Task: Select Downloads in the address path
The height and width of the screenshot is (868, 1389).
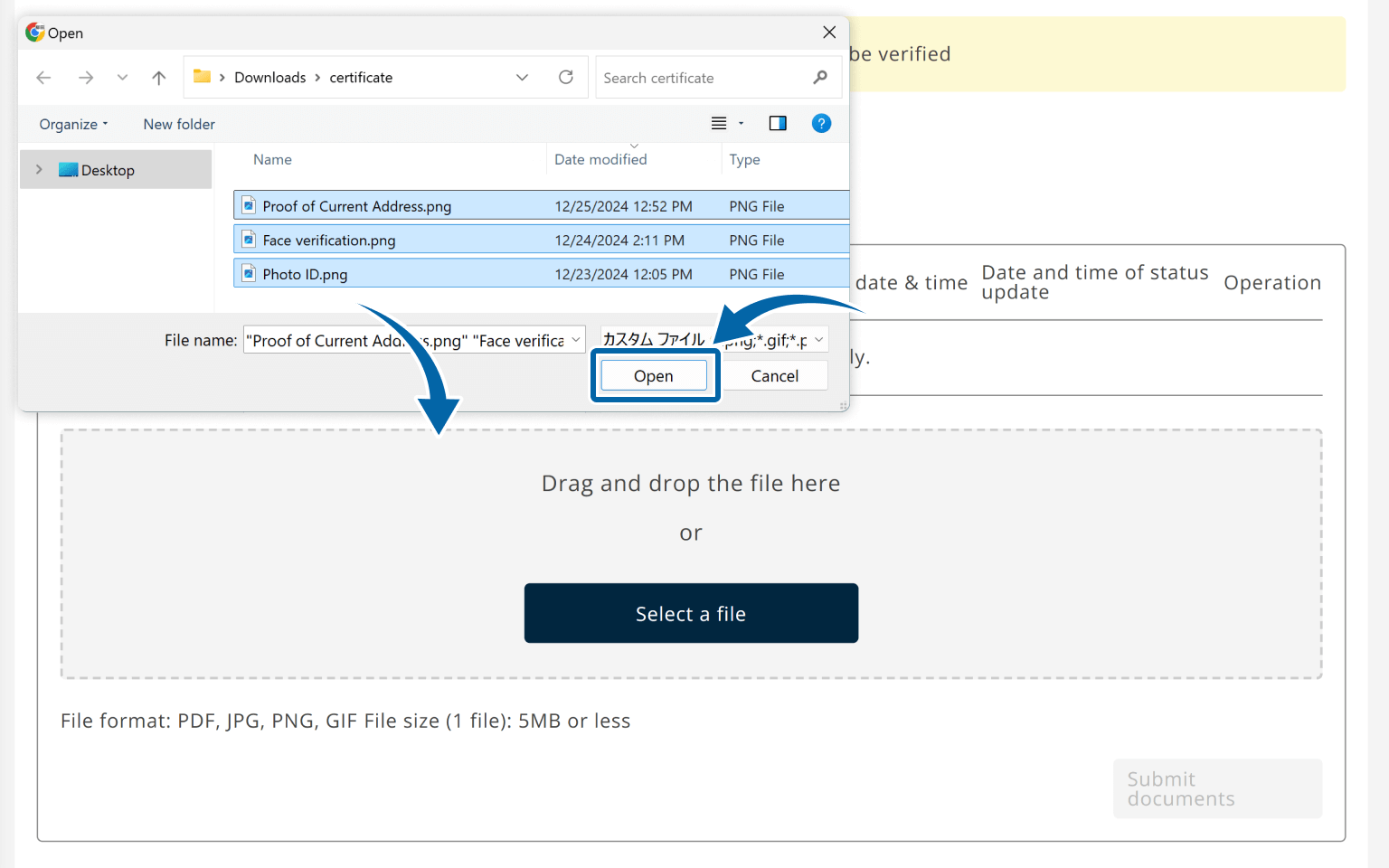Action: [269, 78]
